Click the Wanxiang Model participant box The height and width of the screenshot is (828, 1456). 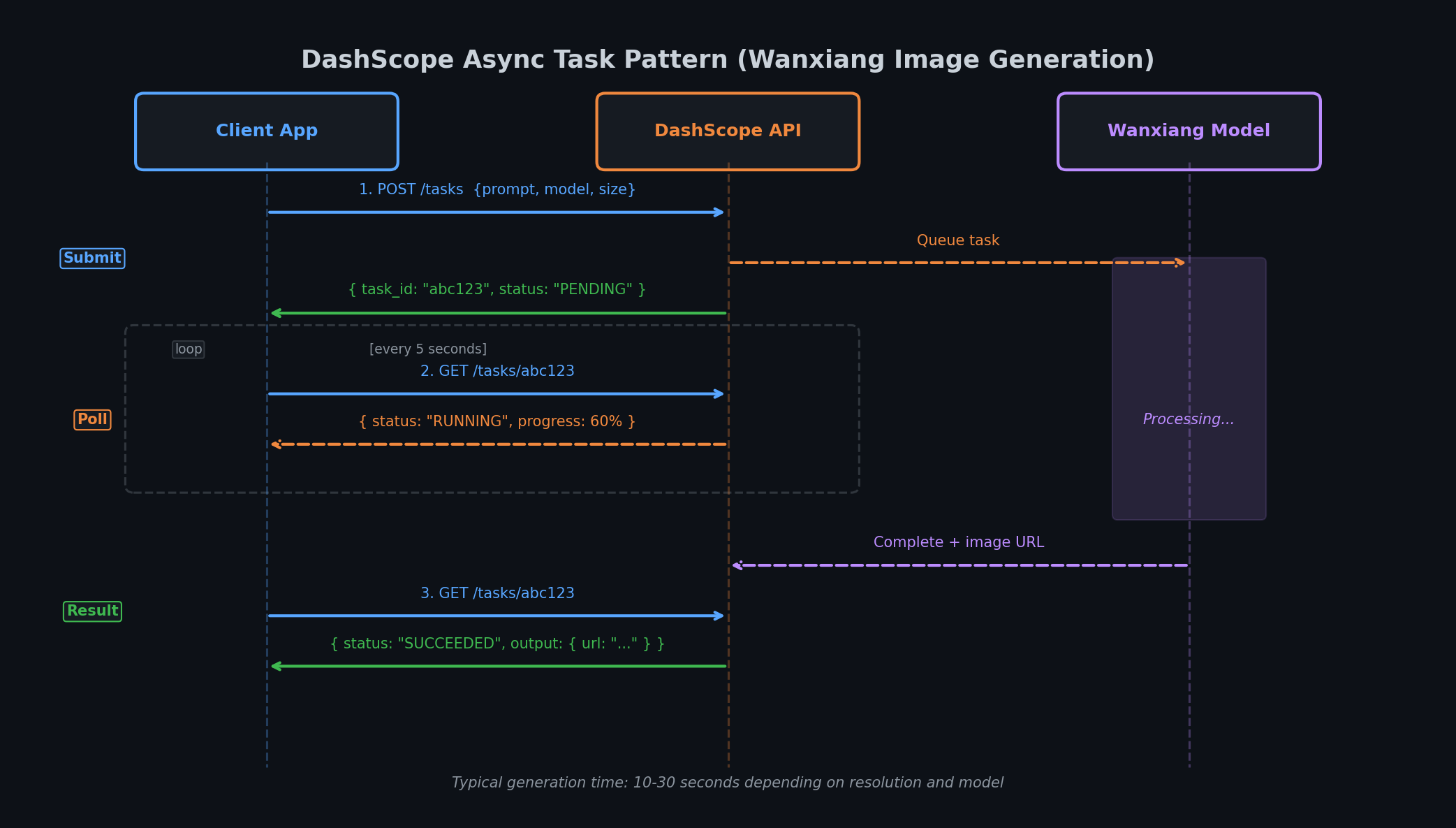click(x=1189, y=131)
